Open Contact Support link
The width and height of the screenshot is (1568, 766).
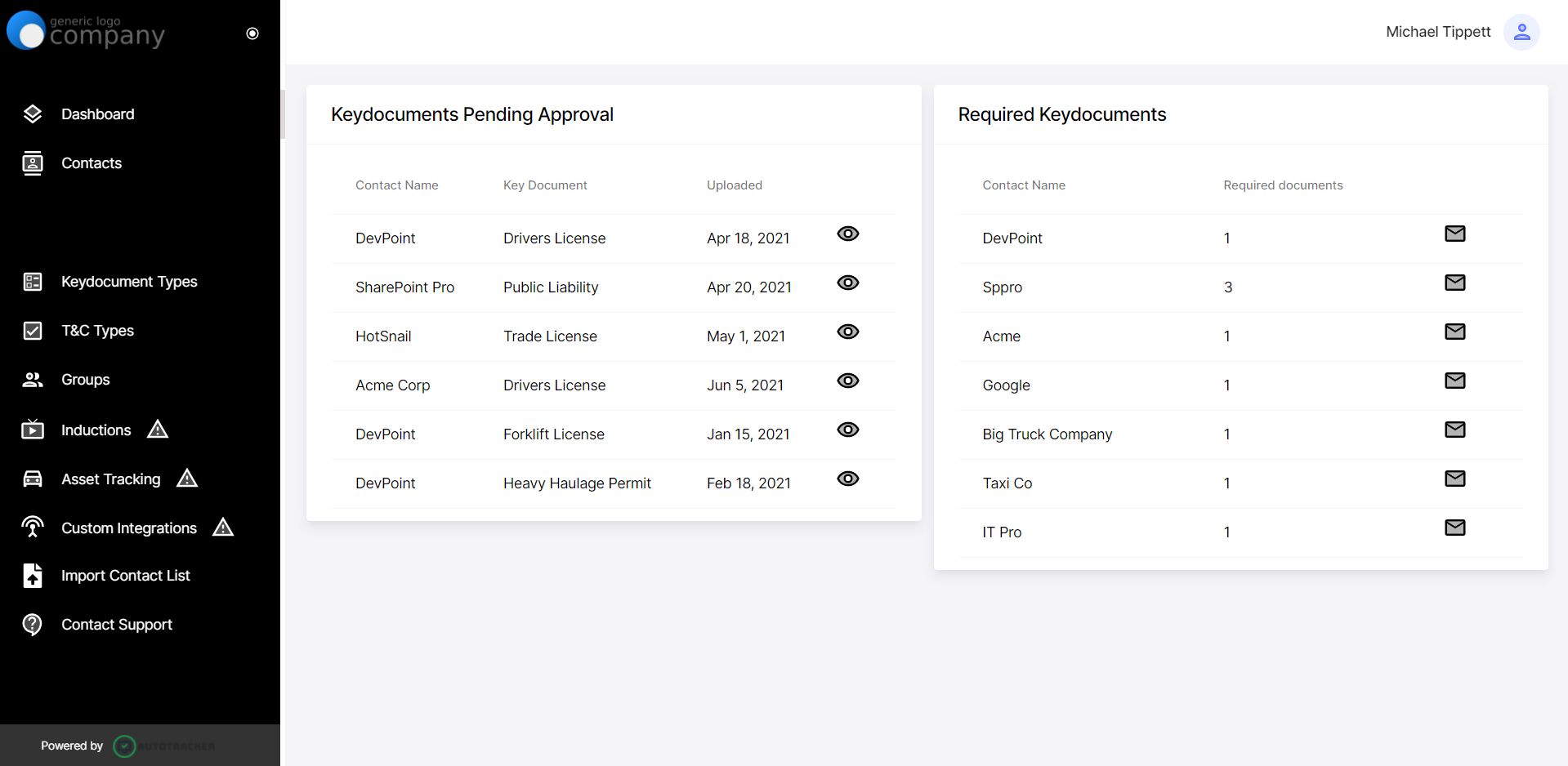116,625
